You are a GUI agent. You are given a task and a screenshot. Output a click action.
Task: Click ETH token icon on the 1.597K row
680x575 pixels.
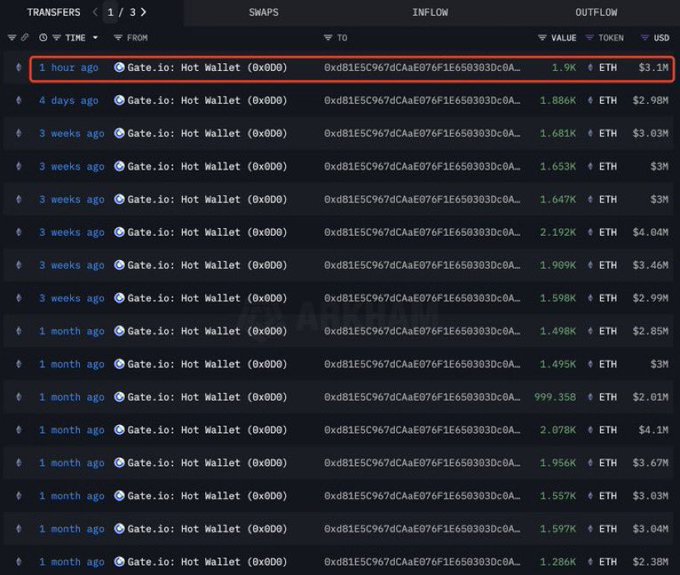[590, 529]
